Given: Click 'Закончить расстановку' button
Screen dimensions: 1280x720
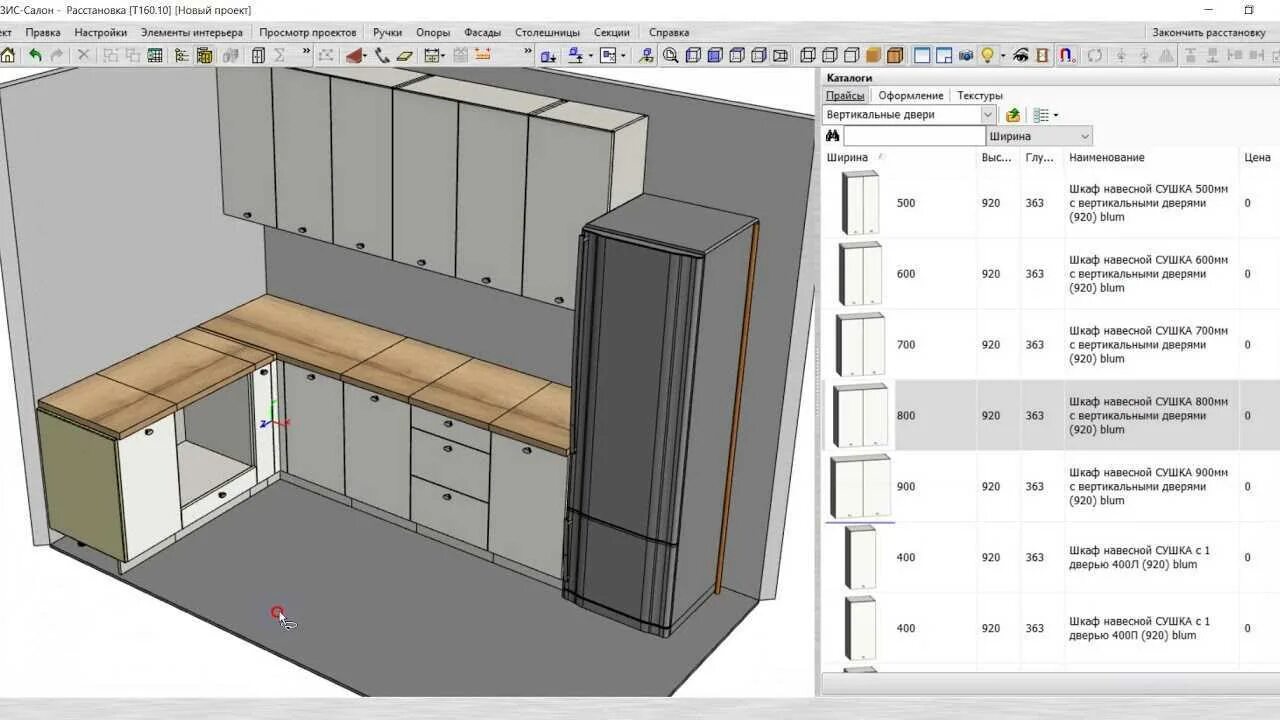Looking at the screenshot, I should pos(1208,32).
